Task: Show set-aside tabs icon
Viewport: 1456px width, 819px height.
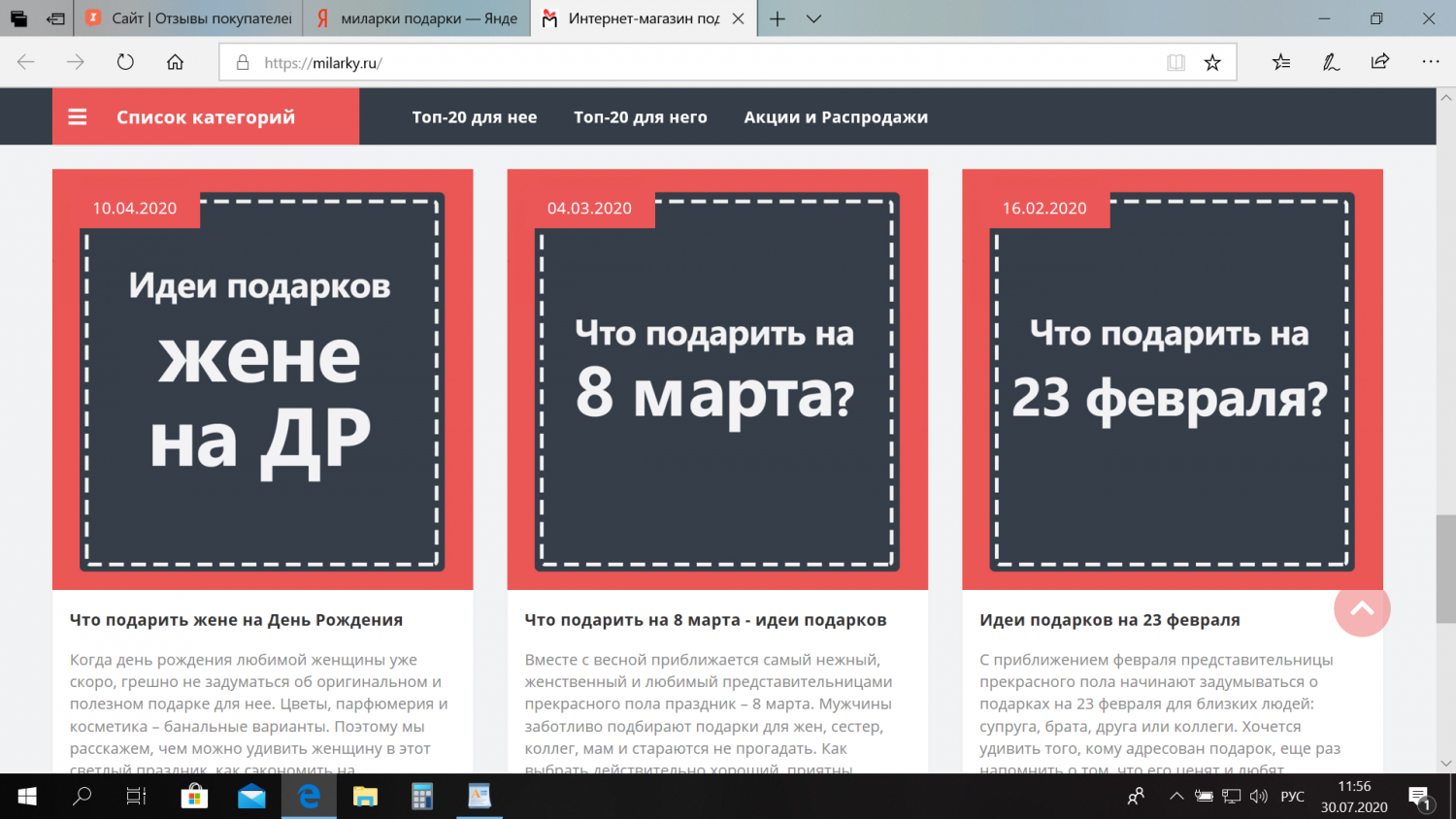Action: click(18, 18)
